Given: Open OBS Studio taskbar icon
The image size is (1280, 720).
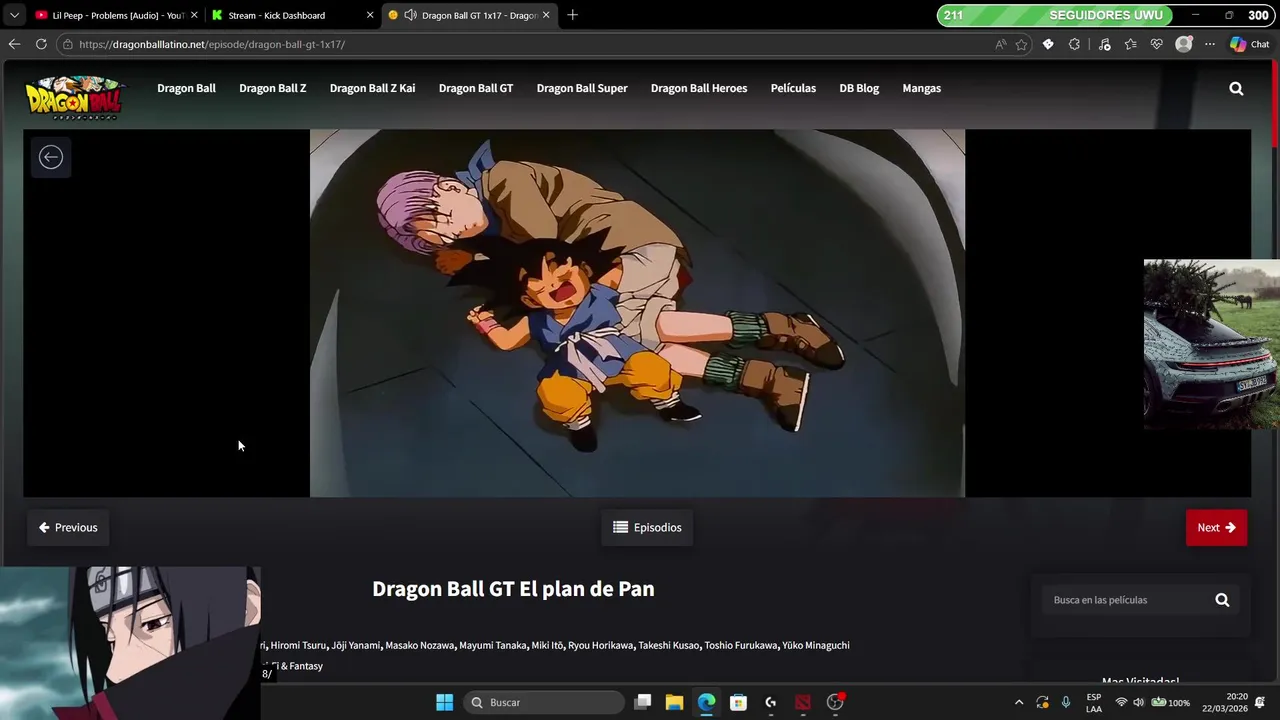Looking at the screenshot, I should pyautogui.click(x=835, y=702).
